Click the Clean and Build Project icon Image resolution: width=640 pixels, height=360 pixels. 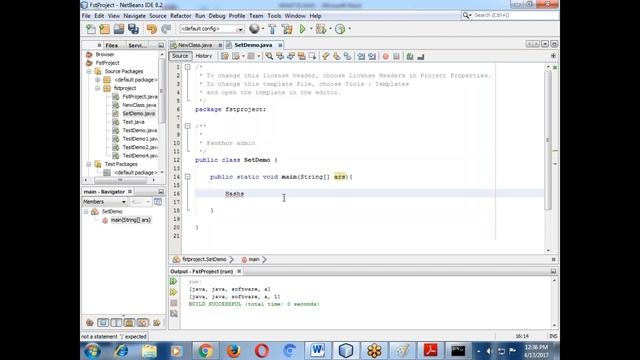tap(287, 29)
